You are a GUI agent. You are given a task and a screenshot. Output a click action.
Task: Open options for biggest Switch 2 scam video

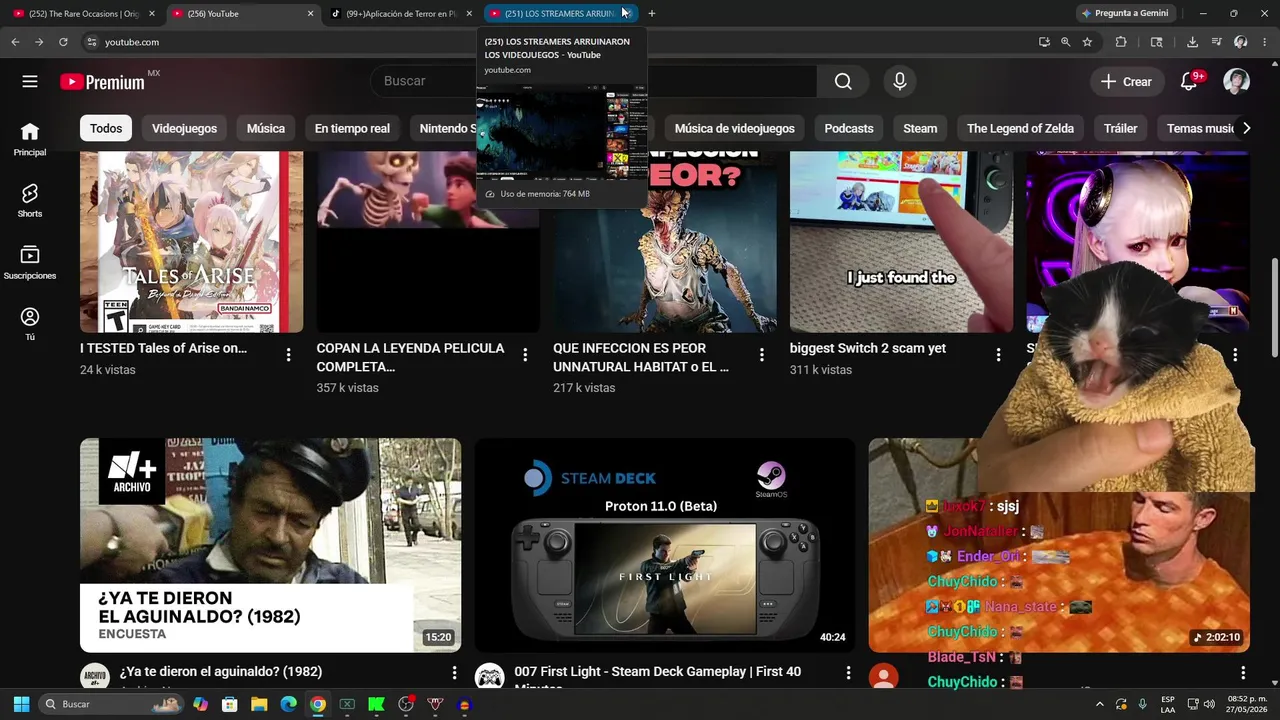point(998,355)
